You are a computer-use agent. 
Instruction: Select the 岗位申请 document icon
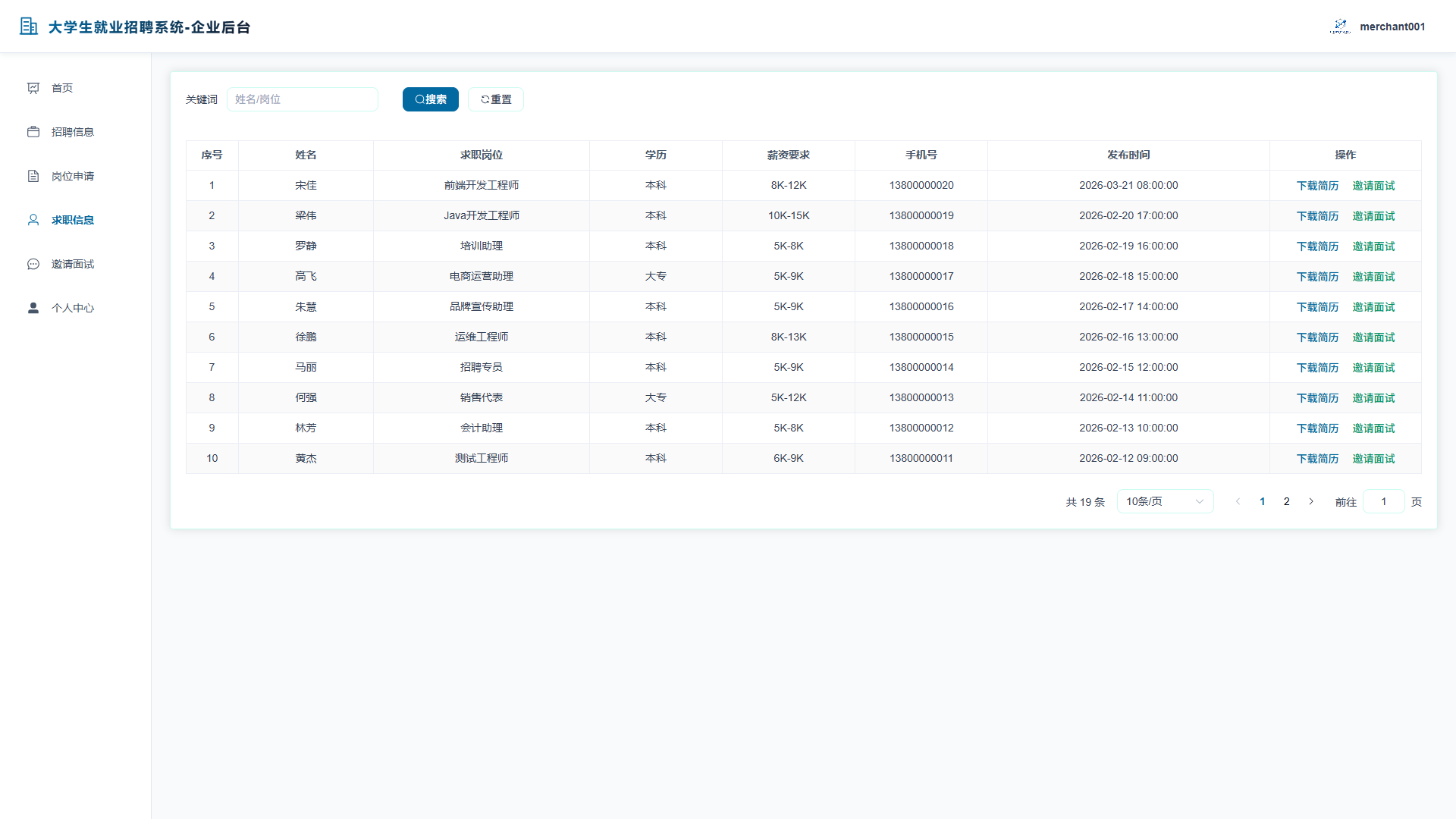[x=33, y=176]
